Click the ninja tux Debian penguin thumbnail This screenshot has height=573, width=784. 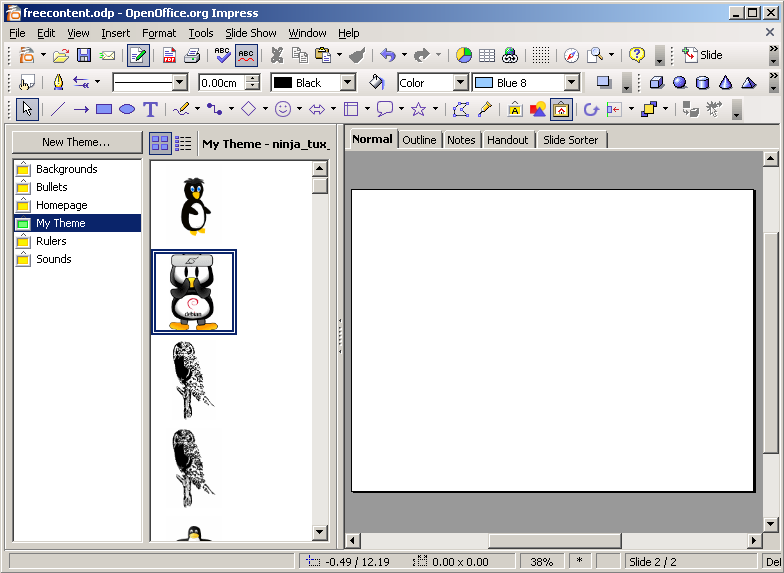click(x=194, y=292)
